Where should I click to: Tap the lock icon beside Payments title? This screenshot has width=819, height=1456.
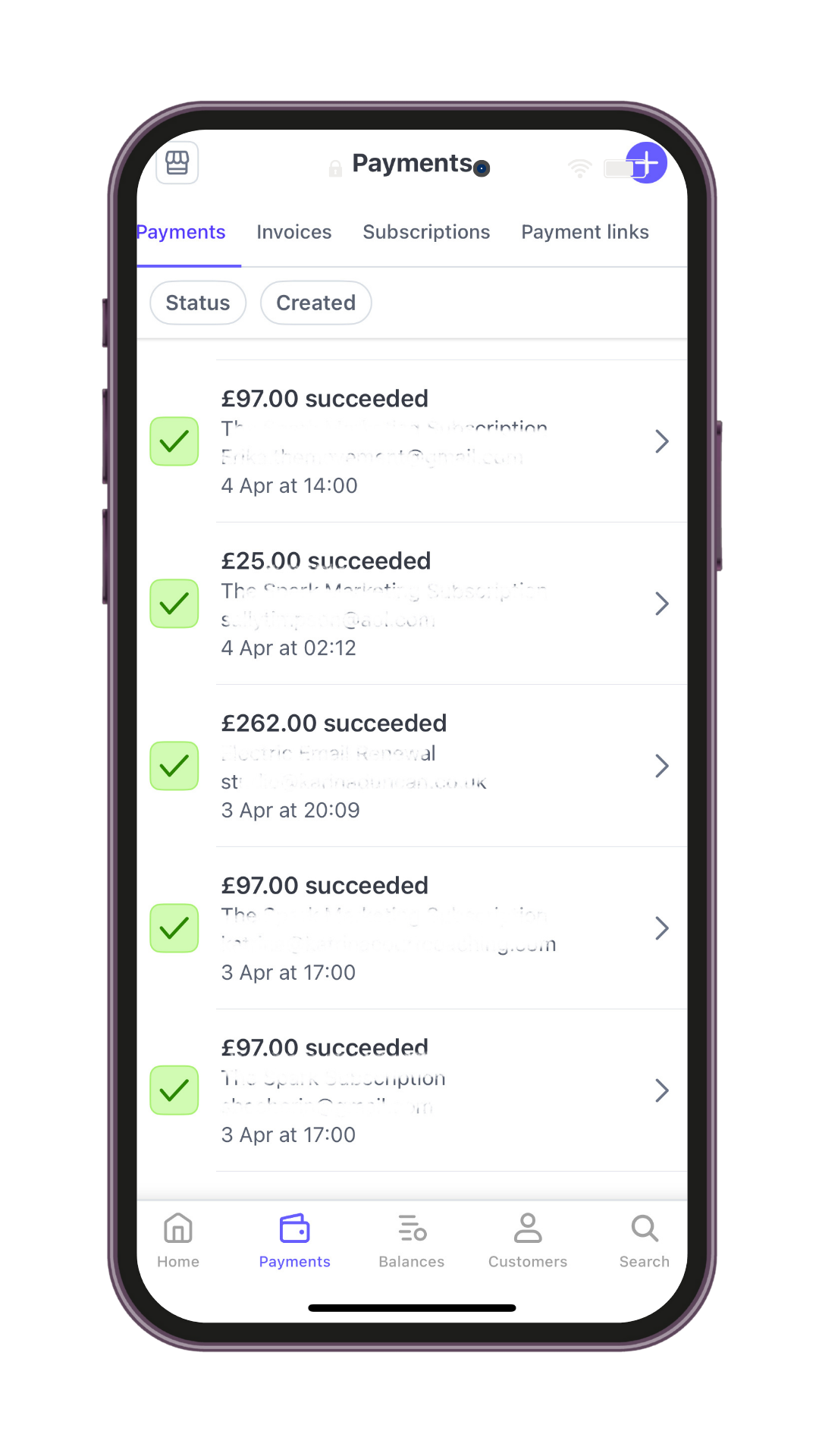335,168
